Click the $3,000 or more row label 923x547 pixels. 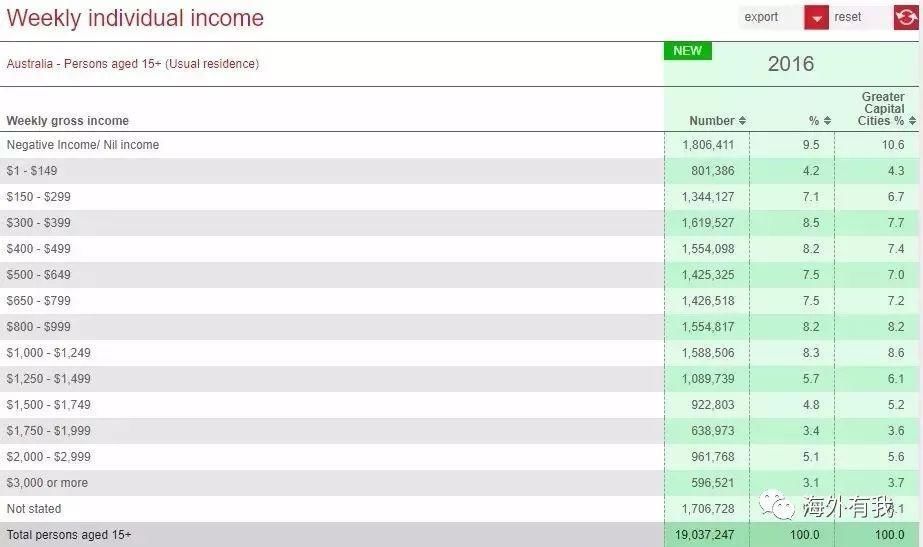(47, 483)
